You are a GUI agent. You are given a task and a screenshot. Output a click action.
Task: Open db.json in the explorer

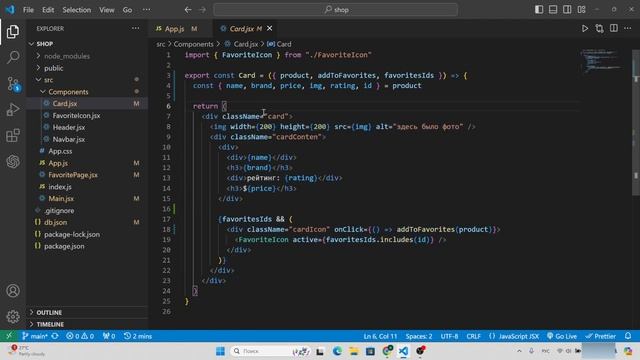coord(56,222)
